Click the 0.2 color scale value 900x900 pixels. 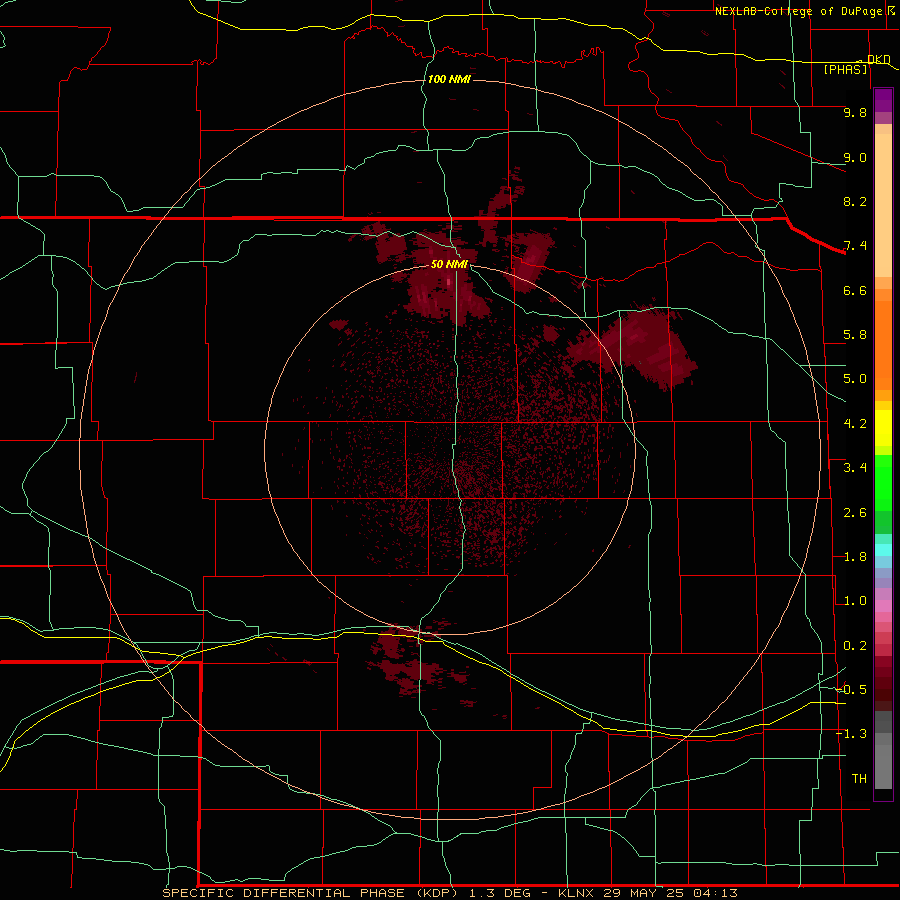[x=855, y=646]
